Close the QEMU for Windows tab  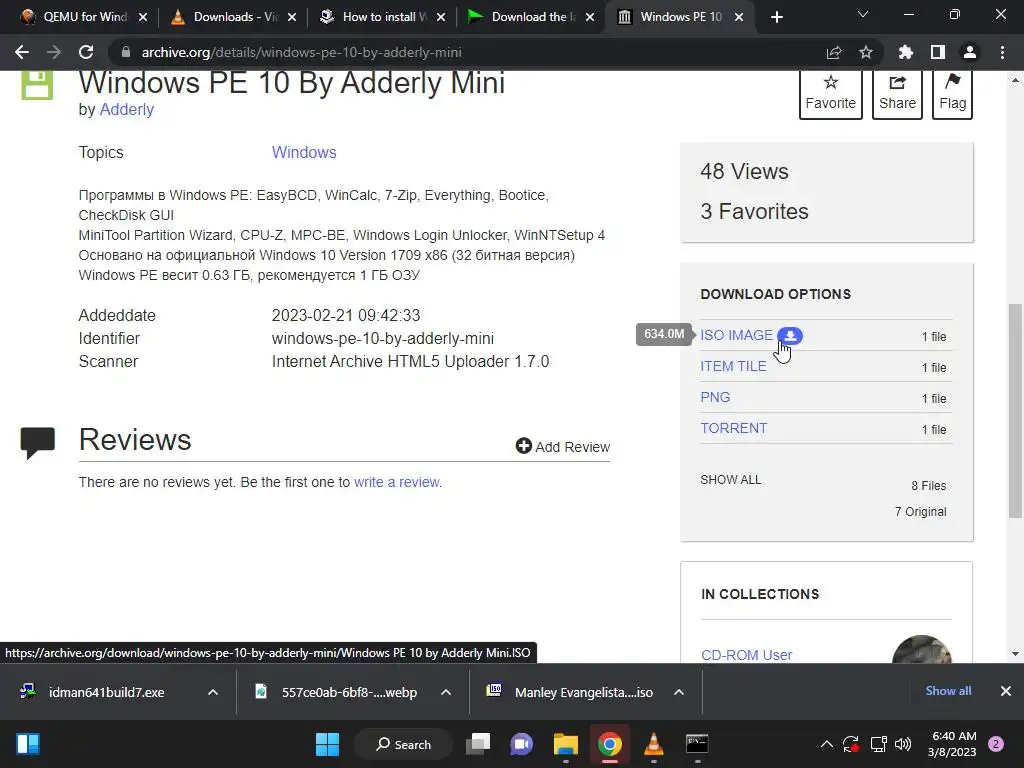click(x=143, y=17)
